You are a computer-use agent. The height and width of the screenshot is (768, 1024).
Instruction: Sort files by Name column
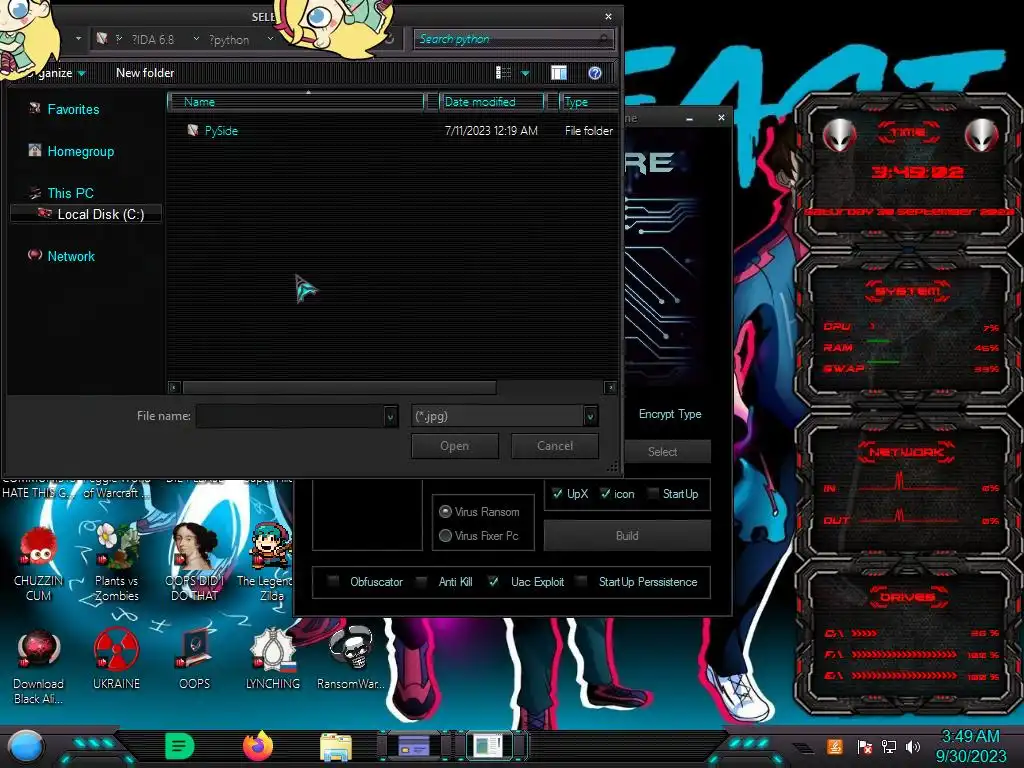[296, 102]
